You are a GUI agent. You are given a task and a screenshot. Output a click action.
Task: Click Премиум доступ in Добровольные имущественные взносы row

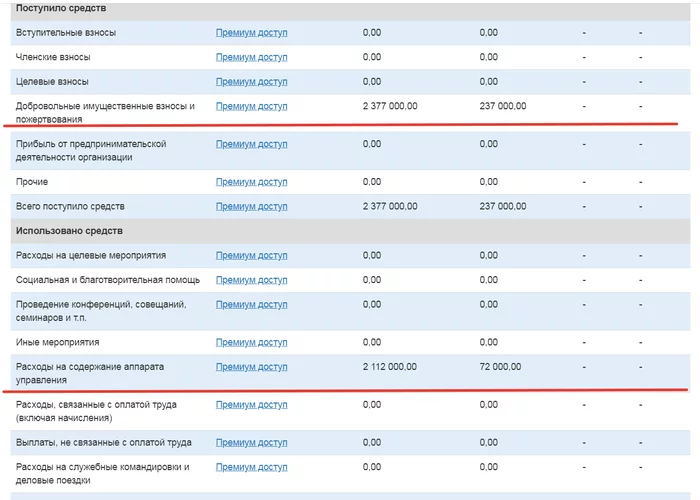251,106
